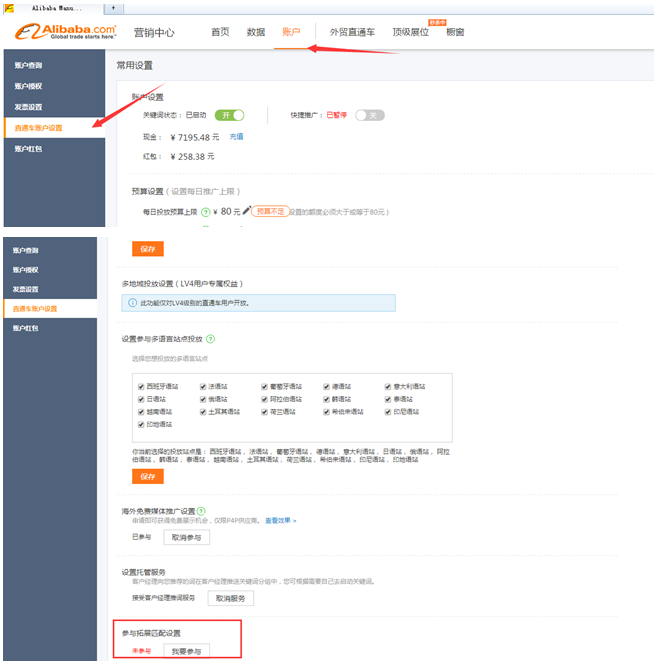Click the 取消服务 button
Image resolution: width=654 pixels, height=664 pixels.
(230, 598)
